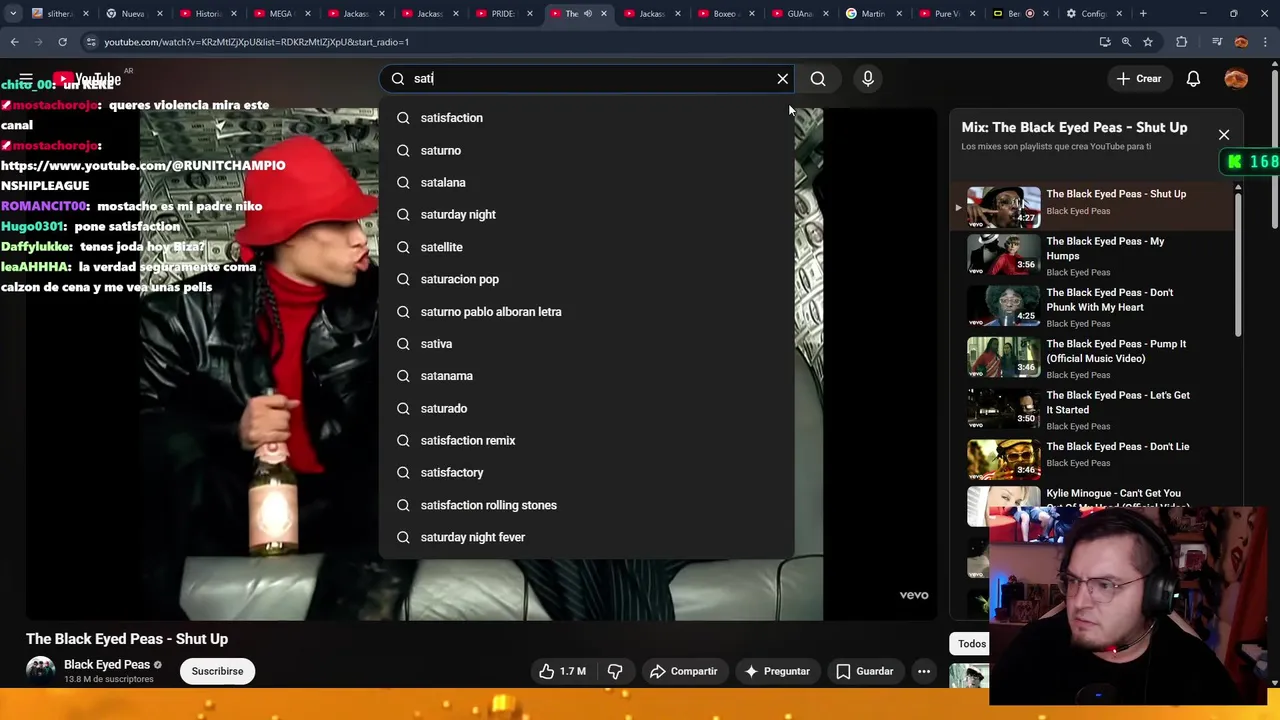Open the Crear menu

pos(1139,78)
